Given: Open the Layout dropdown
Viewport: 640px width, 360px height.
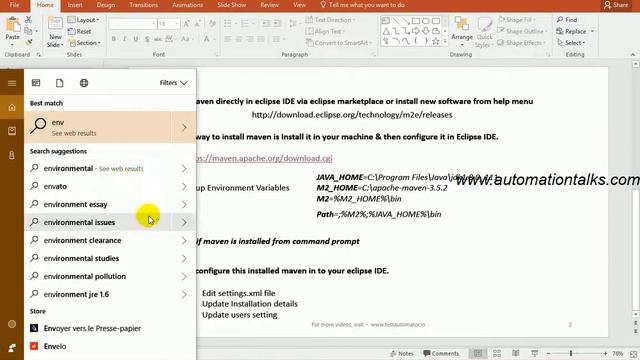Looking at the screenshot, I should [x=84, y=20].
